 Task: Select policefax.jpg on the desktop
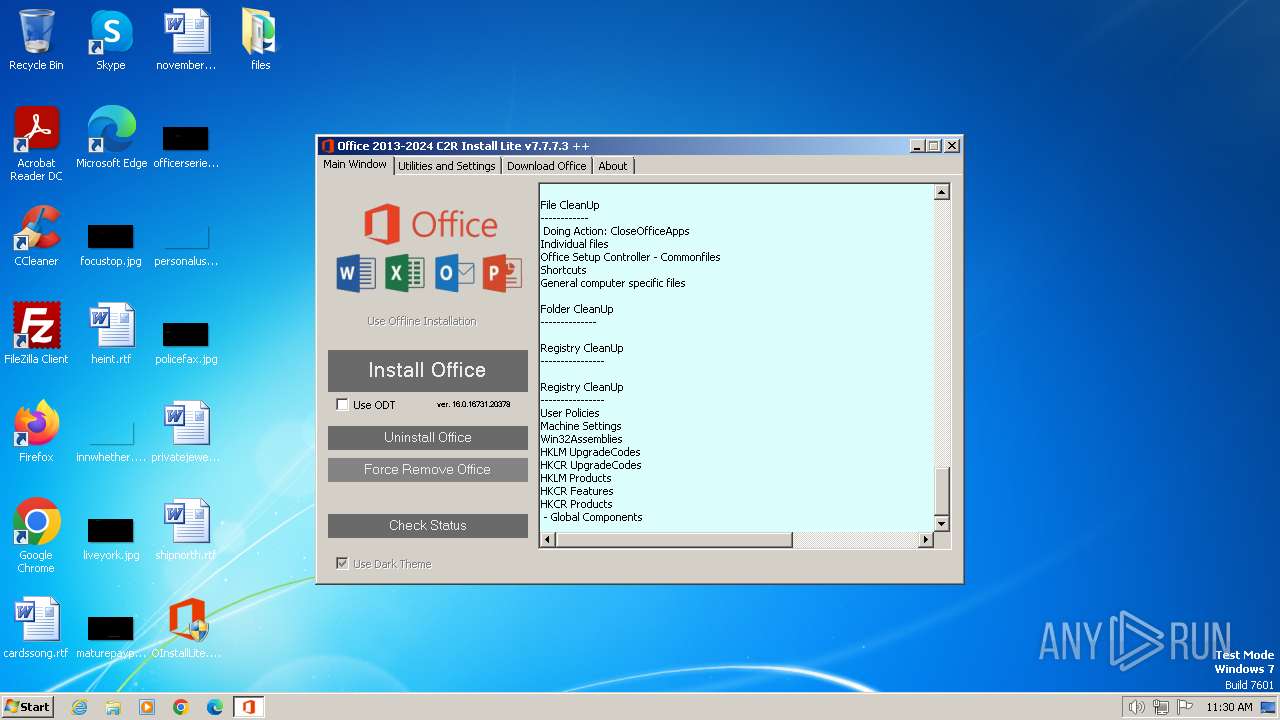[186, 342]
